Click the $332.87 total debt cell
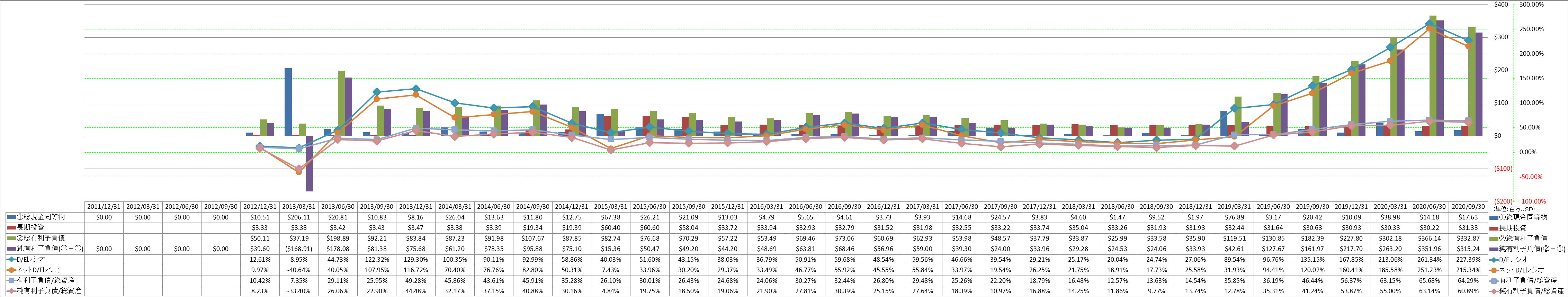 coord(1468,238)
